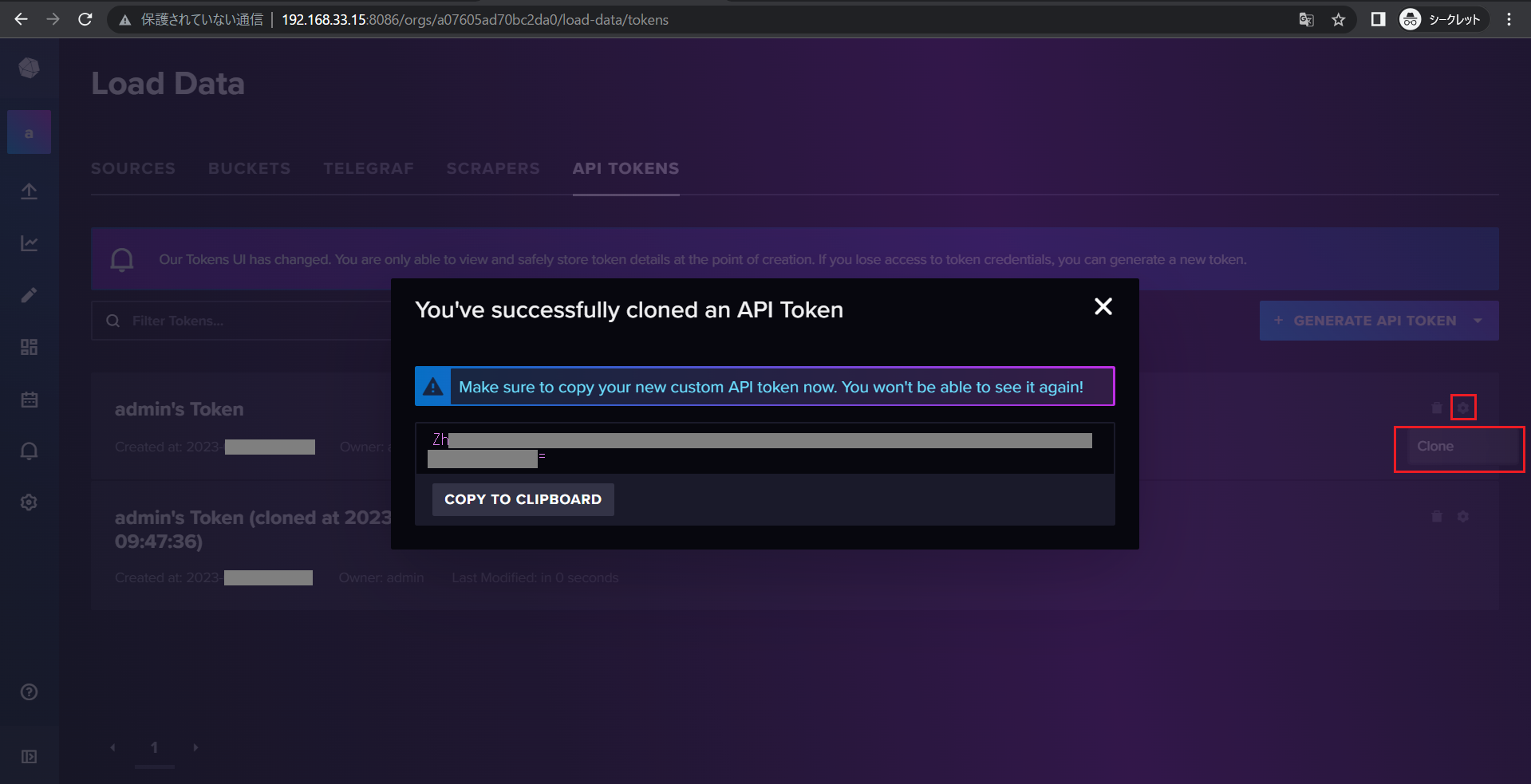Expand the Generate API Token dropdown
1531x784 pixels.
tap(1478, 321)
